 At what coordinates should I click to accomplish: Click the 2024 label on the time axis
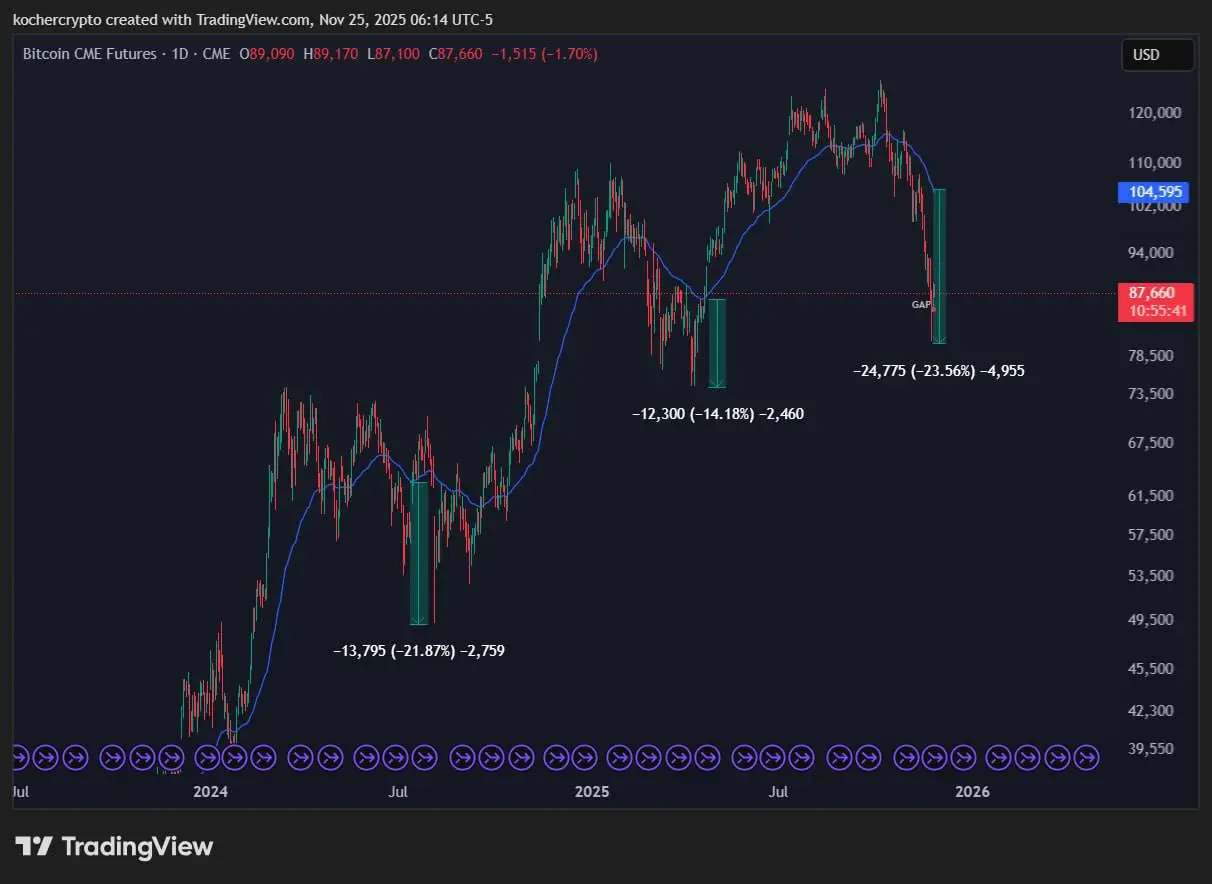[x=210, y=792]
